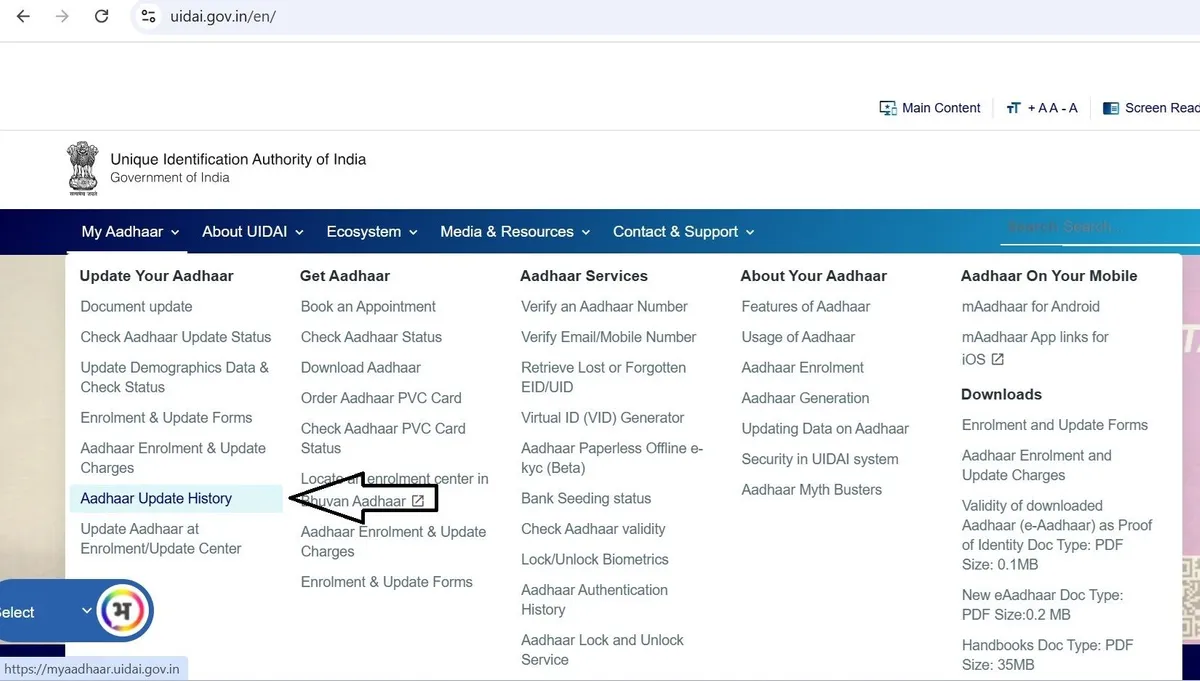Click the browser back arrow
The height and width of the screenshot is (681, 1200).
(x=23, y=17)
